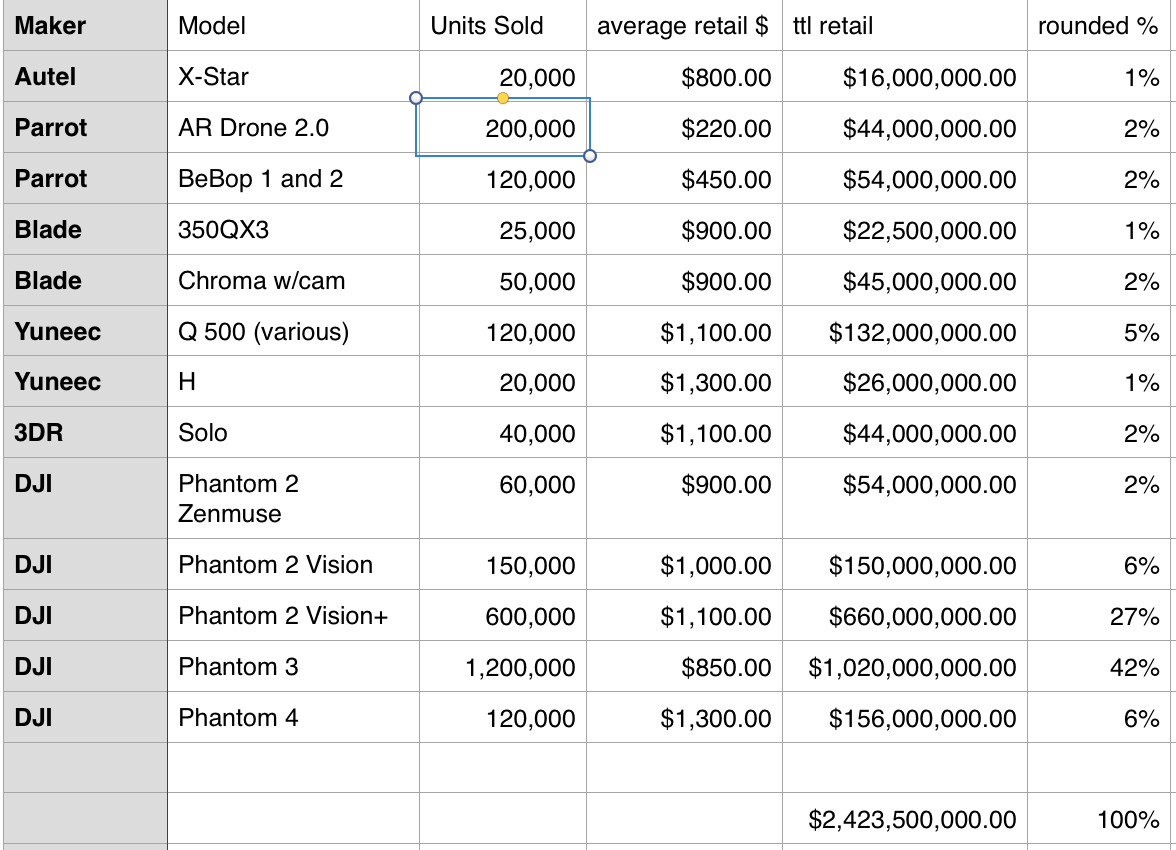
Task: Select the yellow selection handle atop the selected cell
Action: coord(502,98)
